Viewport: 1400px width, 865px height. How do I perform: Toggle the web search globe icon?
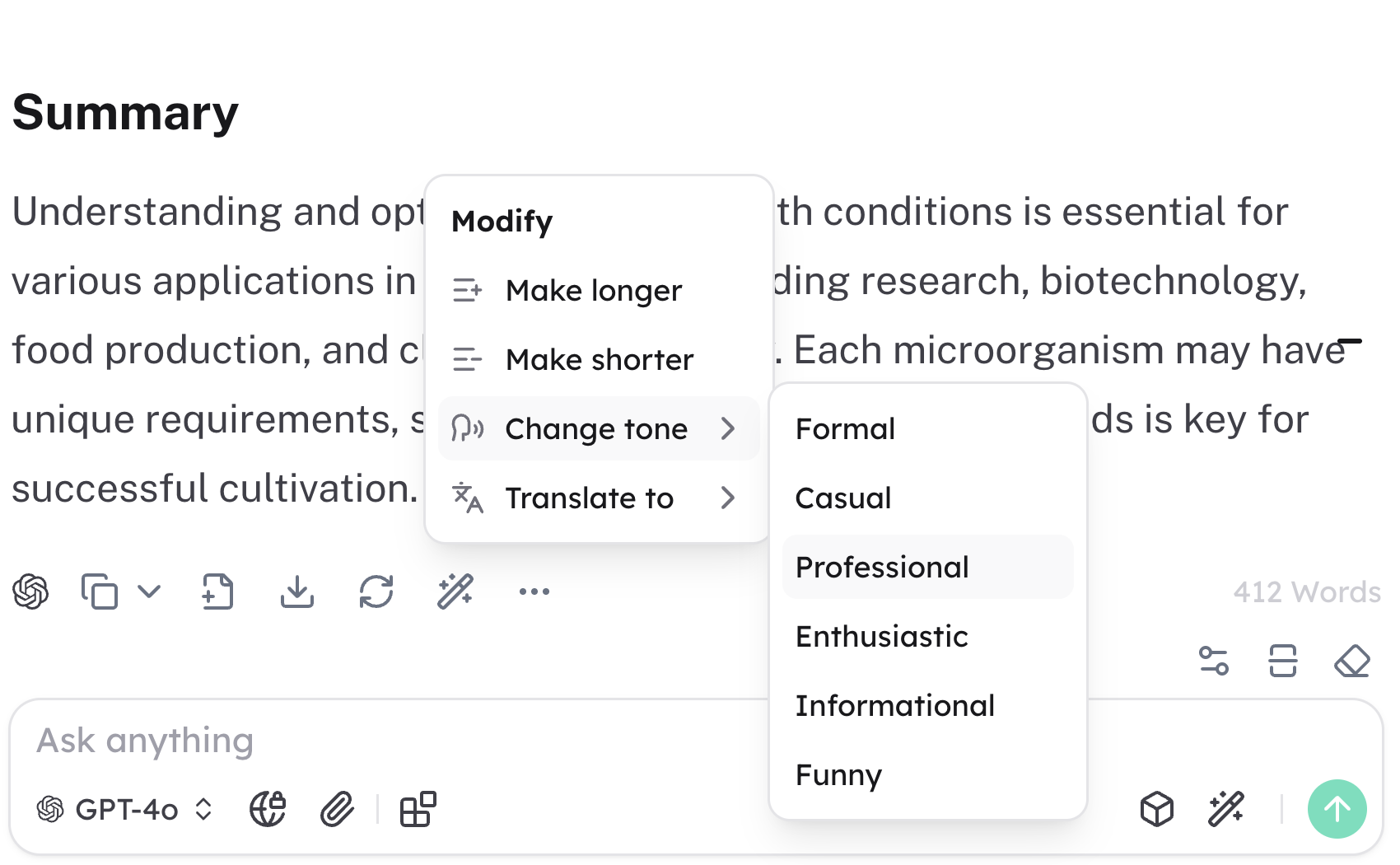coord(268,809)
